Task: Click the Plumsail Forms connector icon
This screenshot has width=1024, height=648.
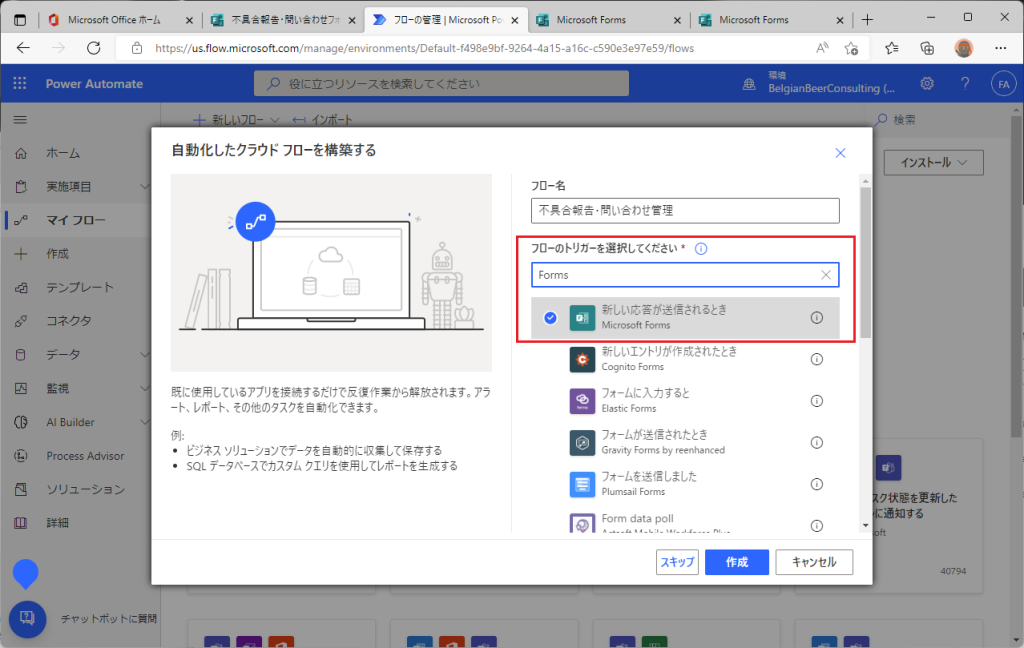Action: pos(582,485)
